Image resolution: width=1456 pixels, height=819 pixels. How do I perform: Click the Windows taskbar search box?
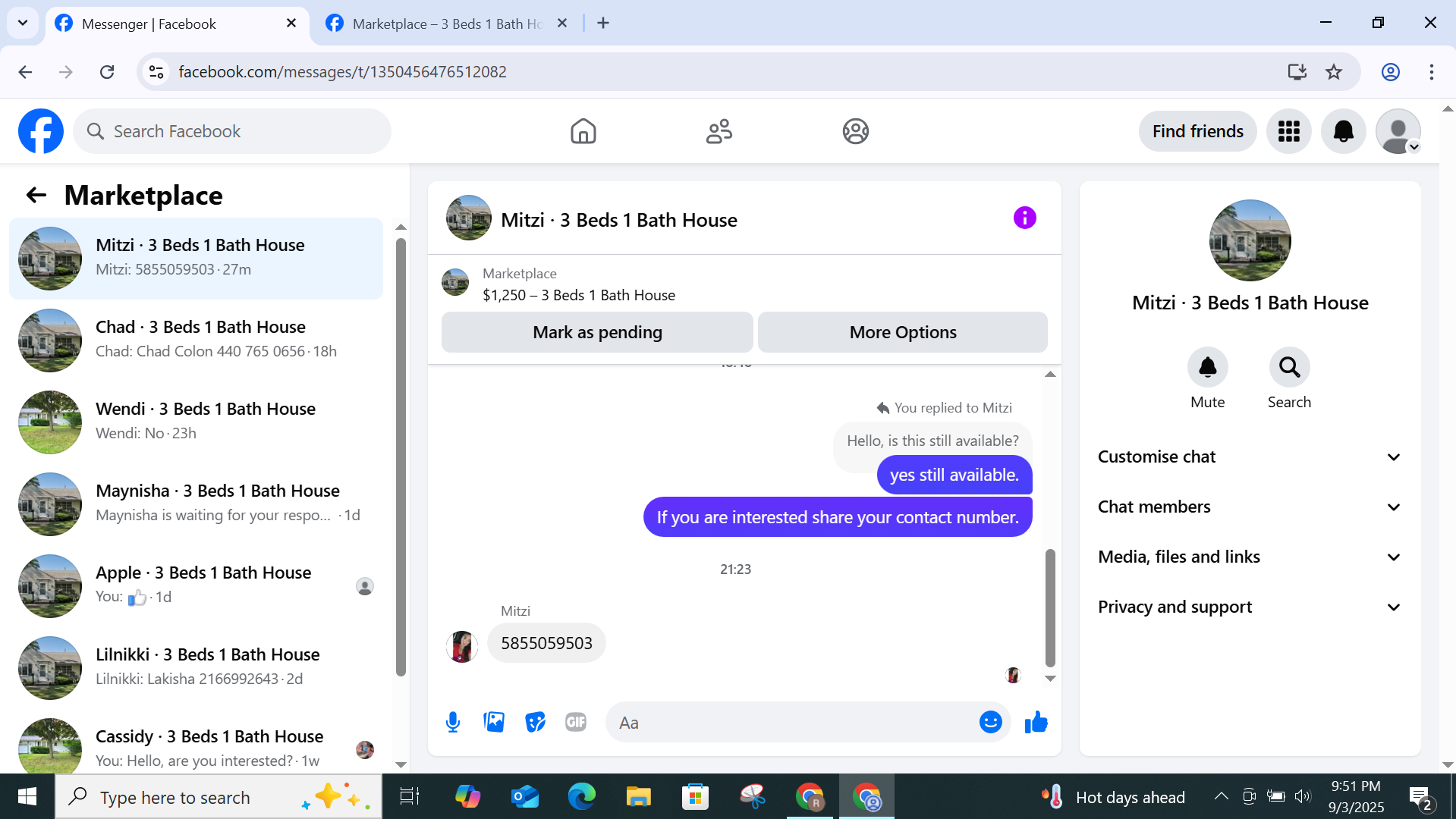(219, 797)
